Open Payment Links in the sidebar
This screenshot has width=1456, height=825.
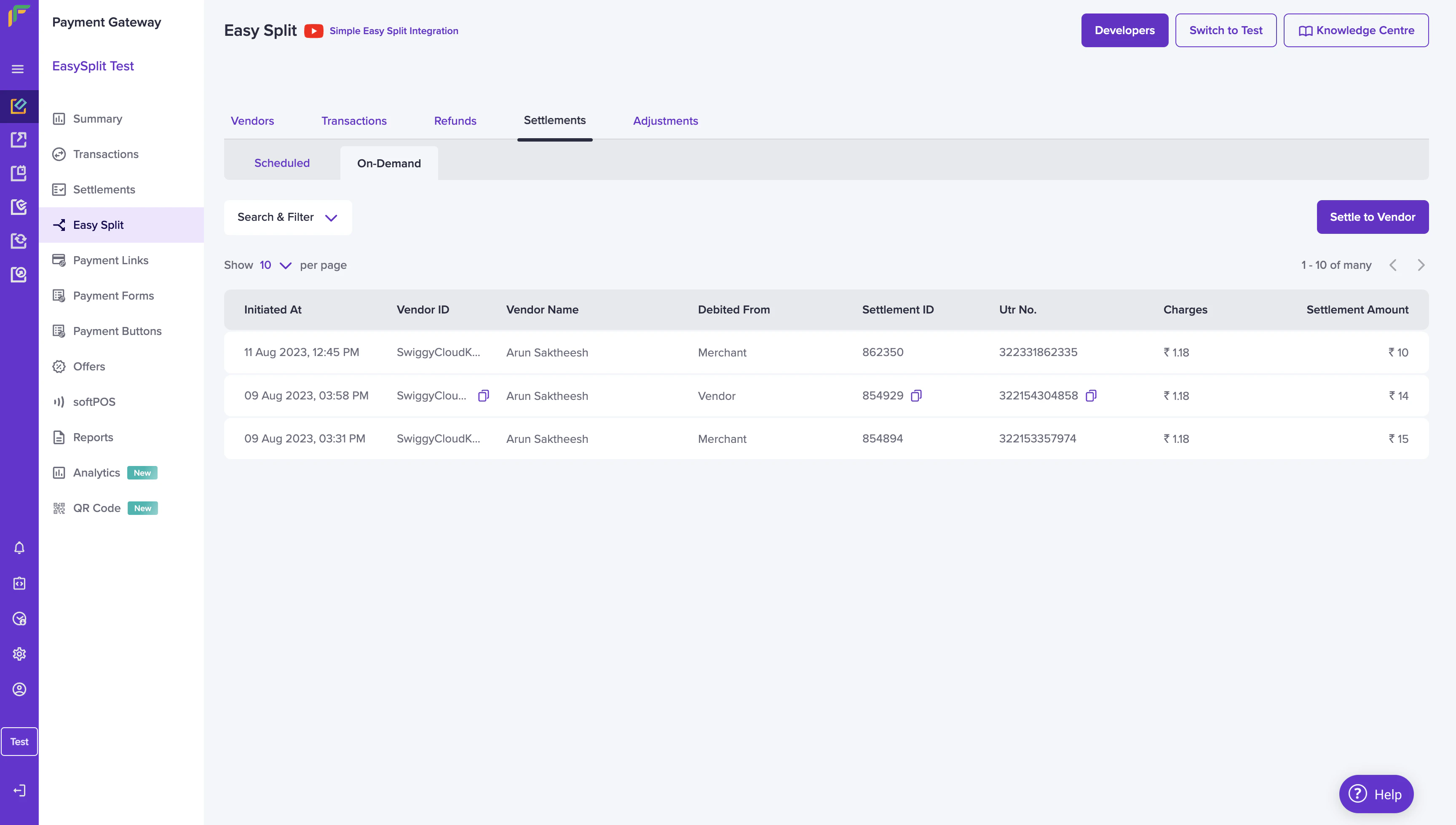pyautogui.click(x=110, y=260)
